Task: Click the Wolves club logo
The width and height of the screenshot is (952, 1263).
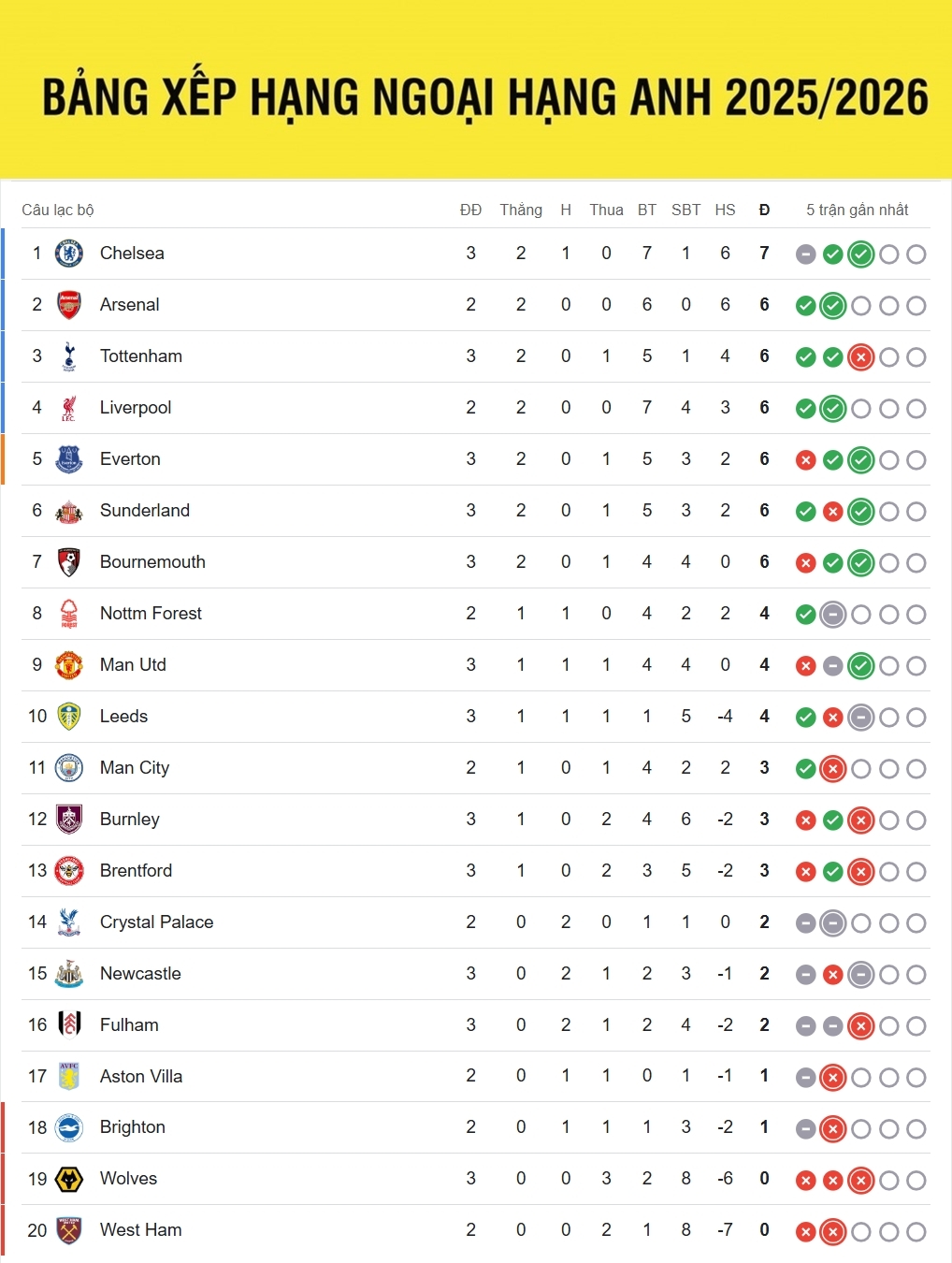Action: (69, 1179)
